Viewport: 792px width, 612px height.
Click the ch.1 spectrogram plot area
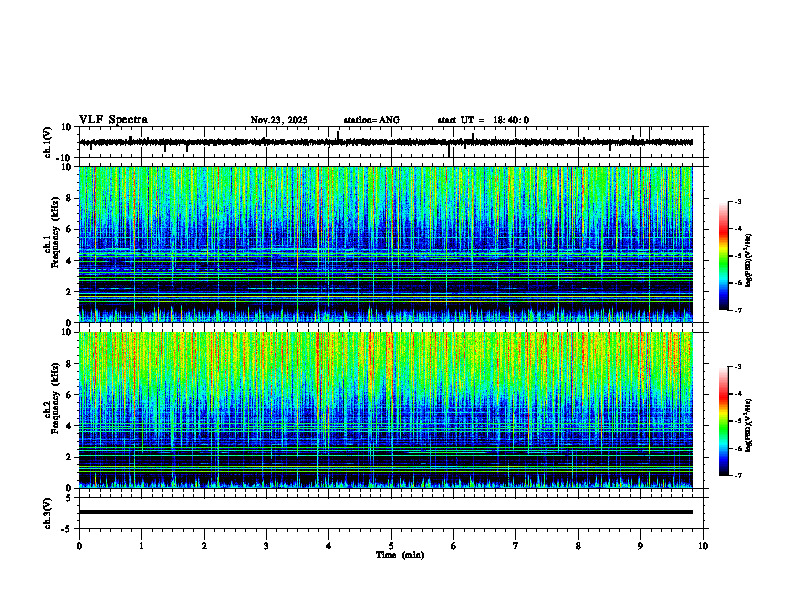coord(386,244)
